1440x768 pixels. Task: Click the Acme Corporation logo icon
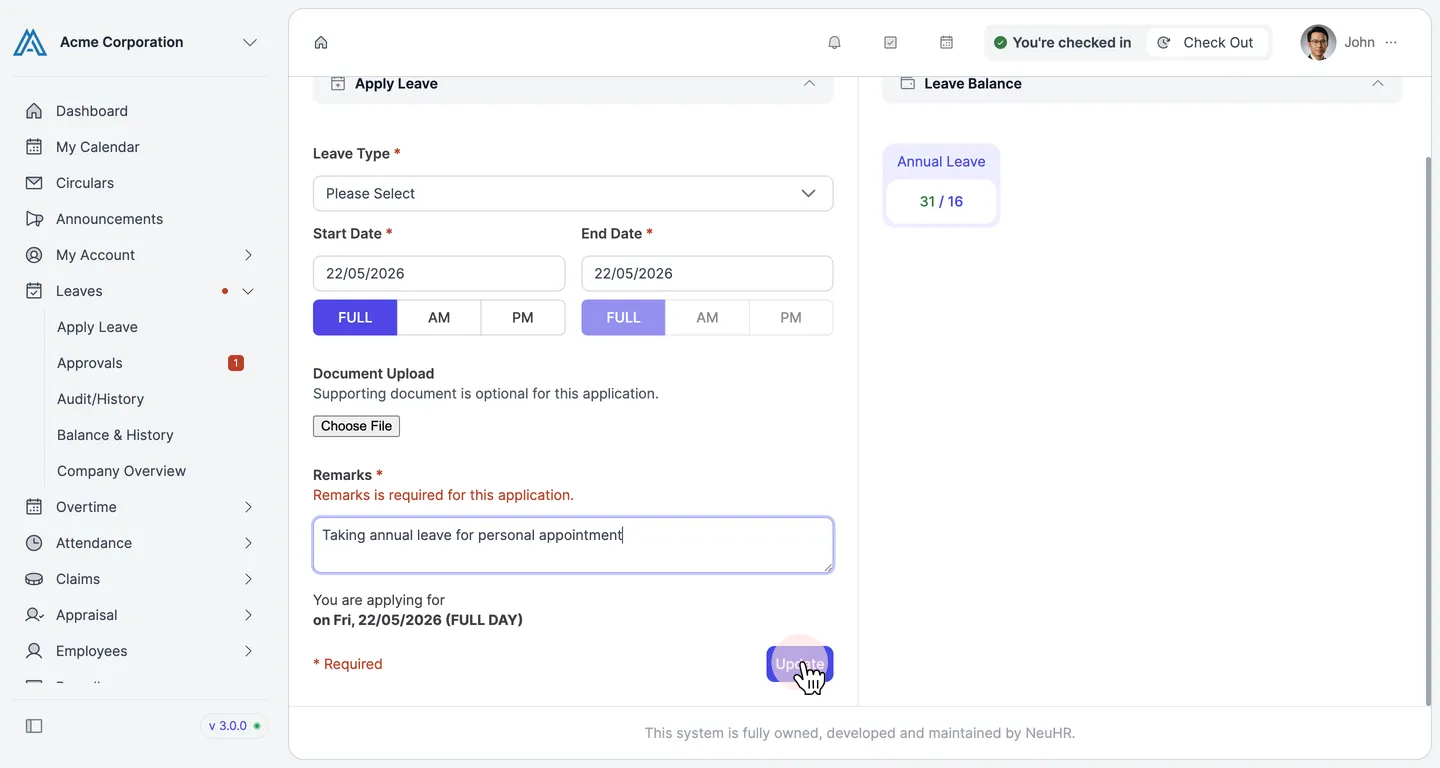point(30,42)
